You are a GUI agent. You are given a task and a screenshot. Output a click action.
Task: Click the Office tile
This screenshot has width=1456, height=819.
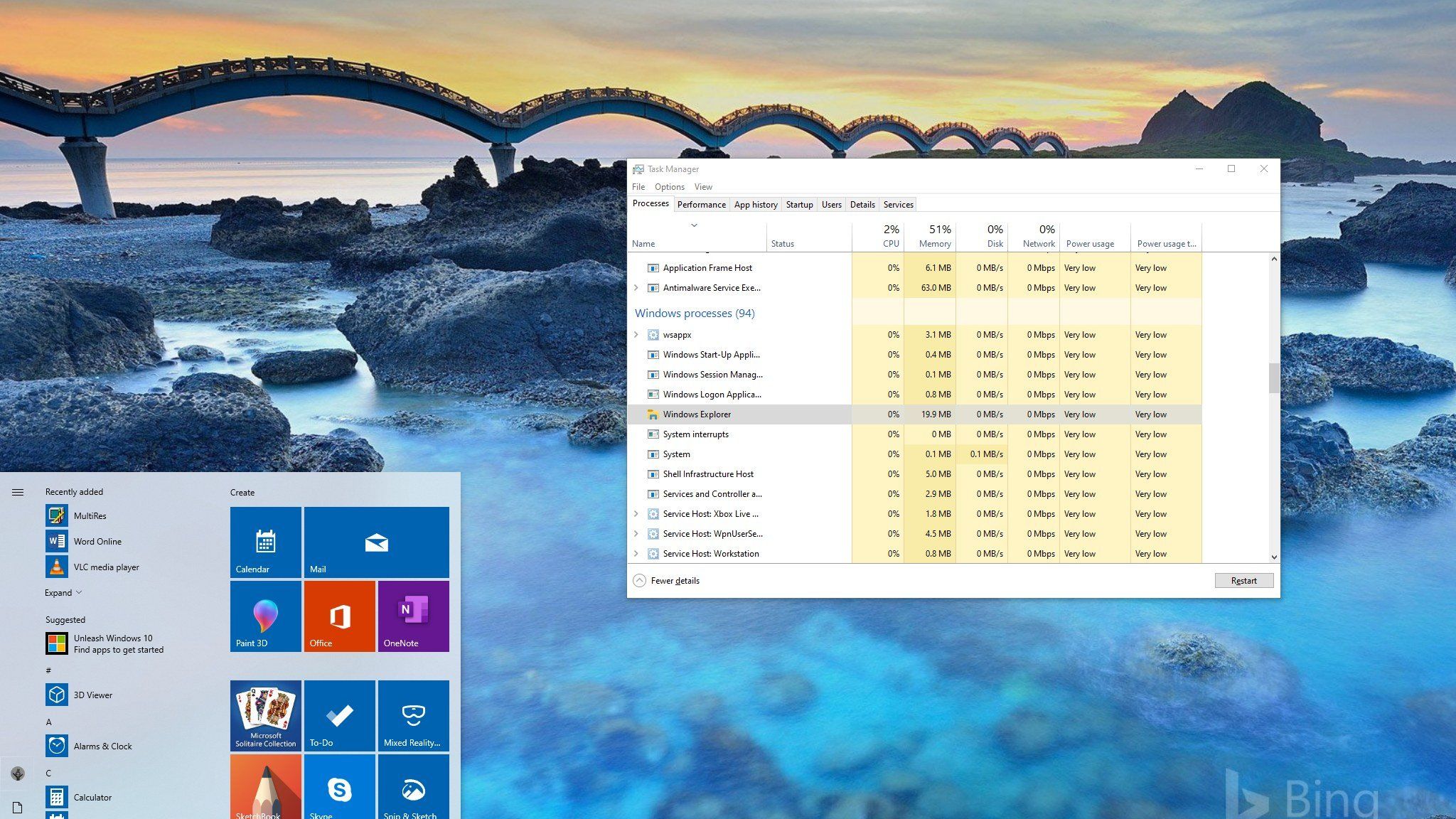point(339,616)
